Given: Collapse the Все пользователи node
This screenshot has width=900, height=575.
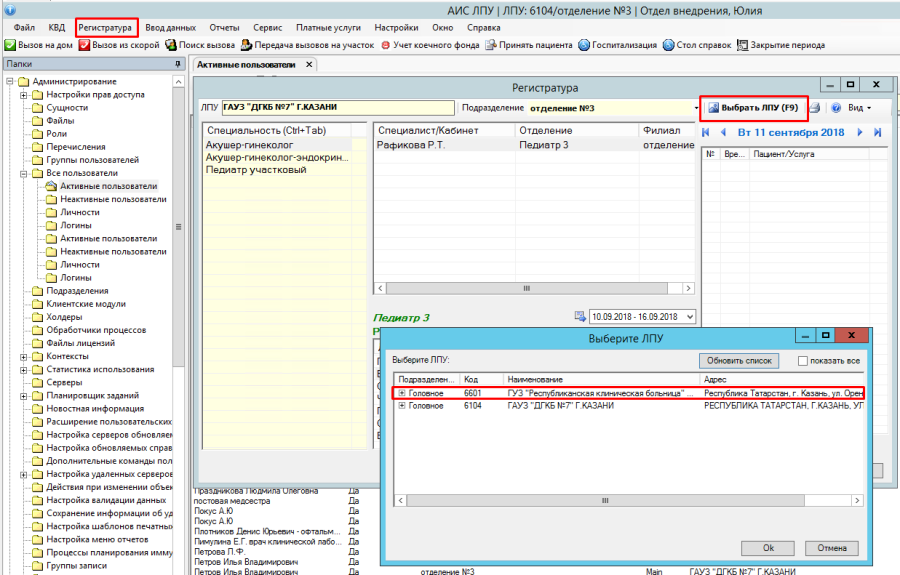Looking at the screenshot, I should pyautogui.click(x=24, y=173).
